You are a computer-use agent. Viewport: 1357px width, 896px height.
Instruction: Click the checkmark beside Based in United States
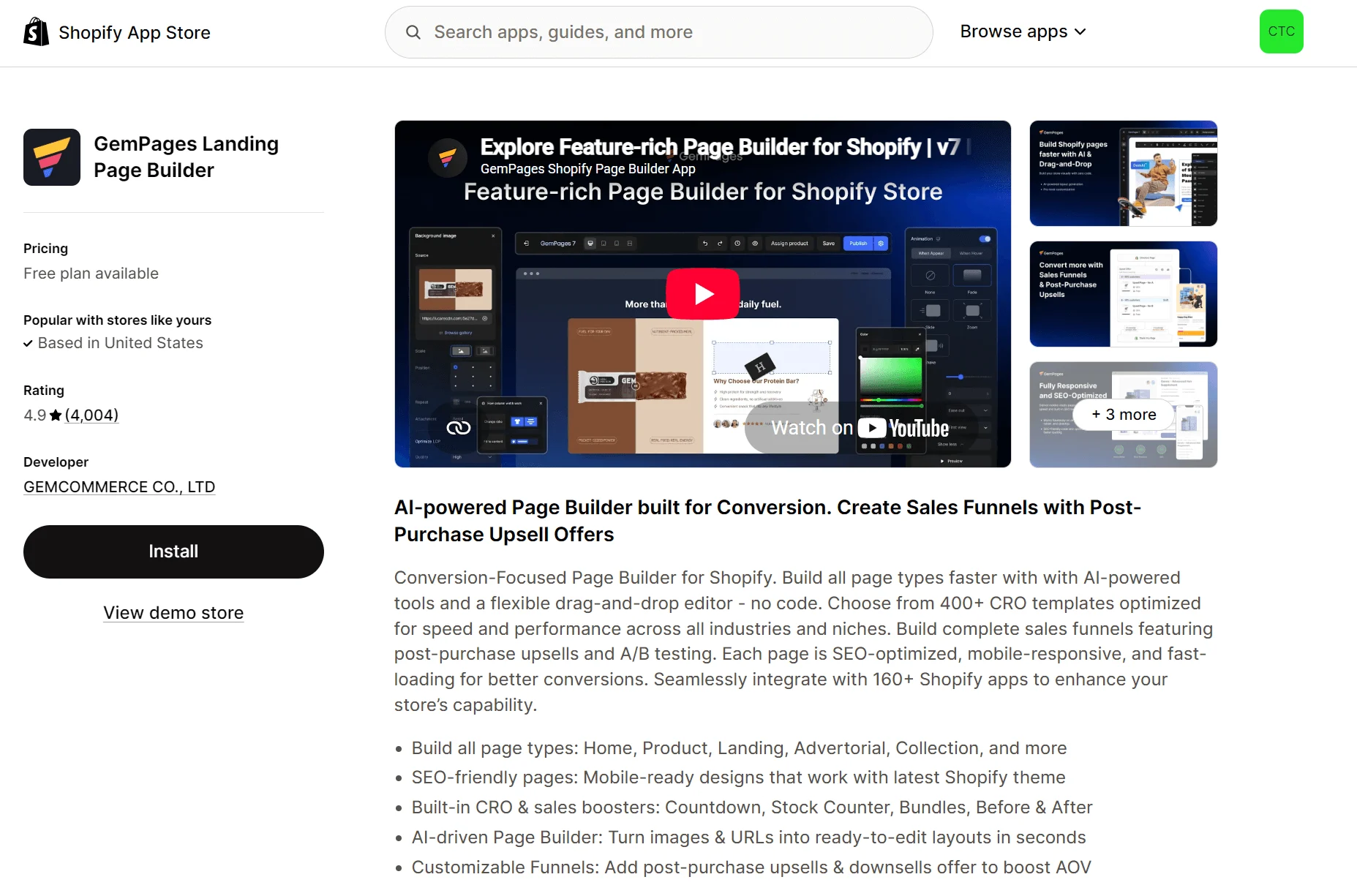[x=28, y=344]
